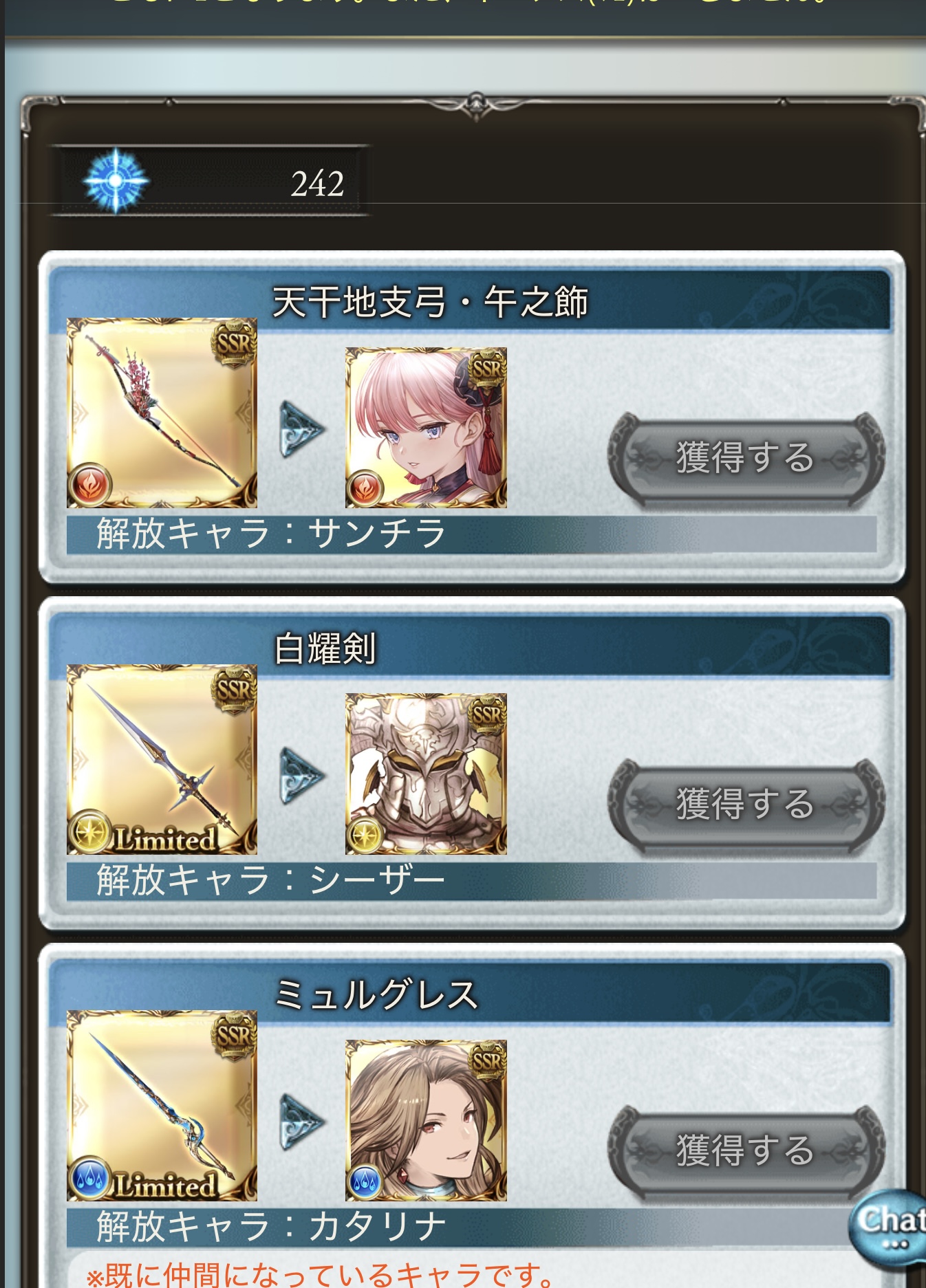Click the 解放キャラ:サンチラ label bar
The height and width of the screenshot is (1288, 926).
[x=471, y=534]
